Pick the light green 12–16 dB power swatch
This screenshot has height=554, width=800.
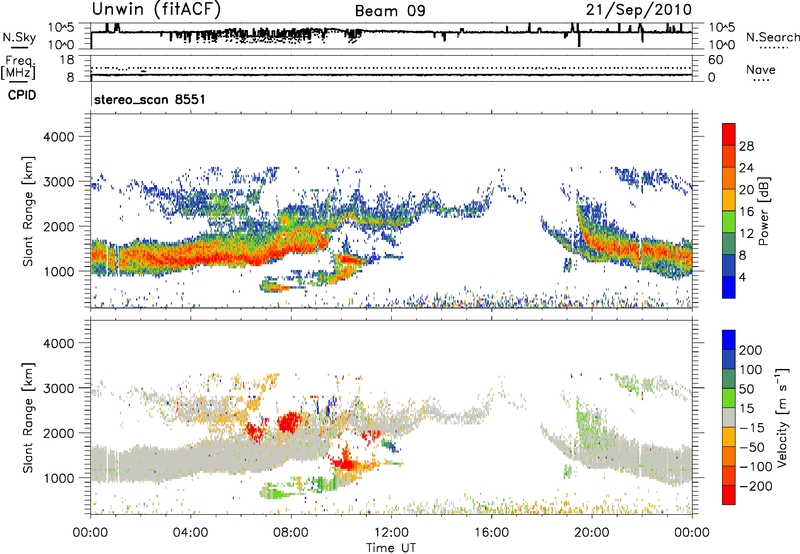(729, 222)
